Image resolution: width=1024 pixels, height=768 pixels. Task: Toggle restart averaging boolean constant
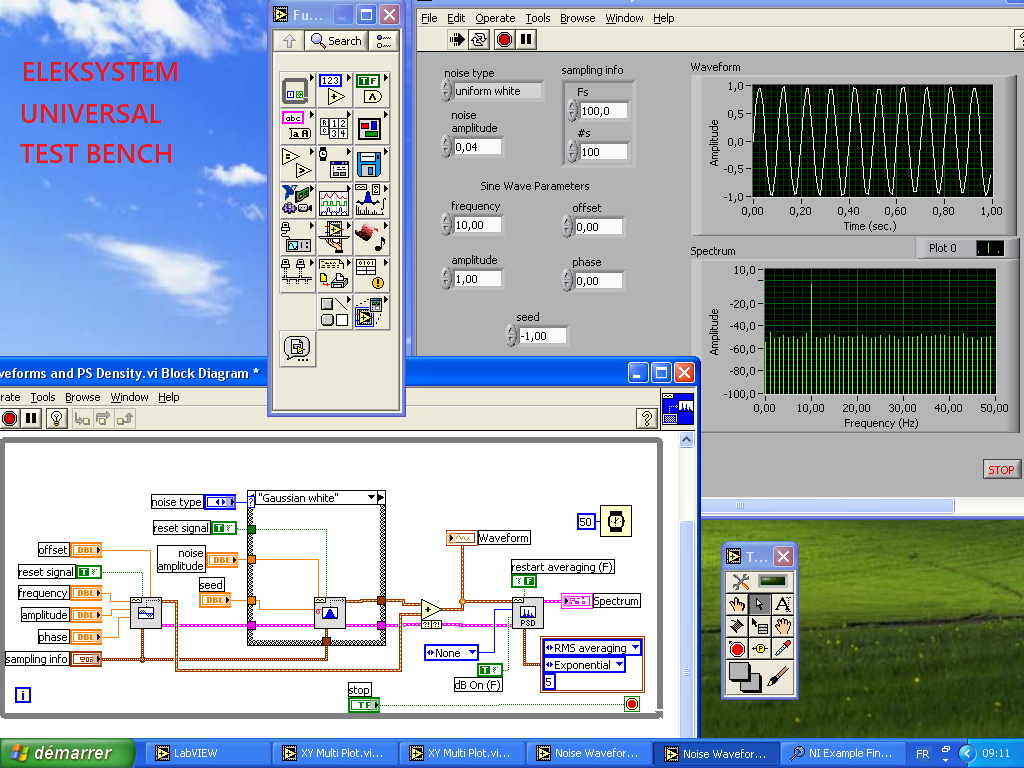point(524,581)
